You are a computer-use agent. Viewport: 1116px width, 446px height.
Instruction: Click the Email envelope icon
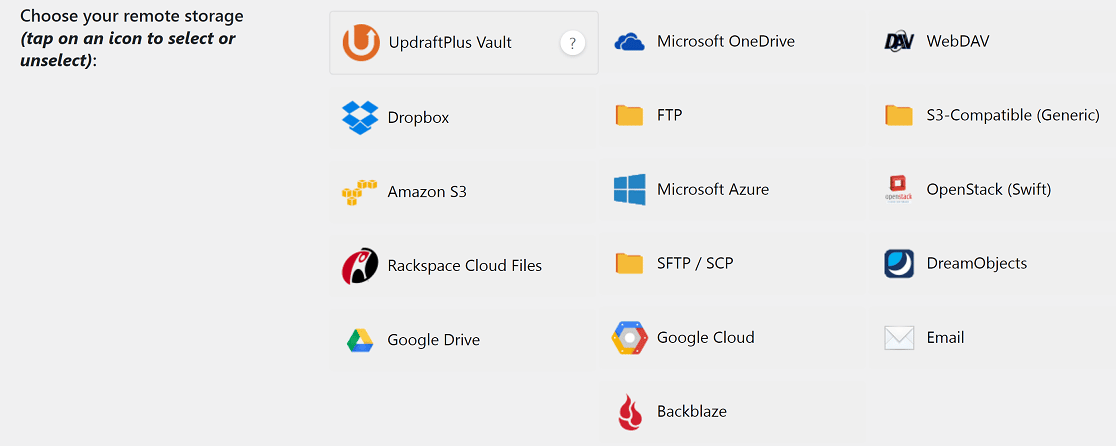click(899, 338)
